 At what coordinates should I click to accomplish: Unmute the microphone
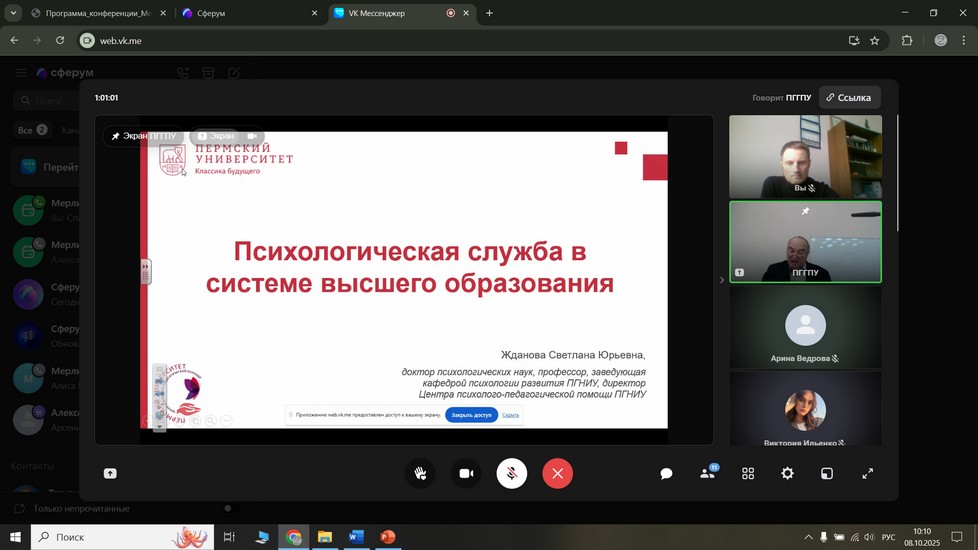tap(512, 473)
